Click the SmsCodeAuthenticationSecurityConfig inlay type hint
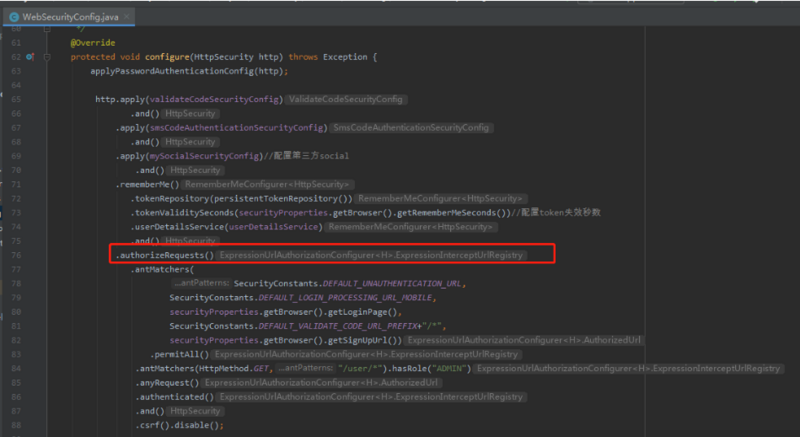Viewport: 800px width, 437px height. tap(411, 127)
